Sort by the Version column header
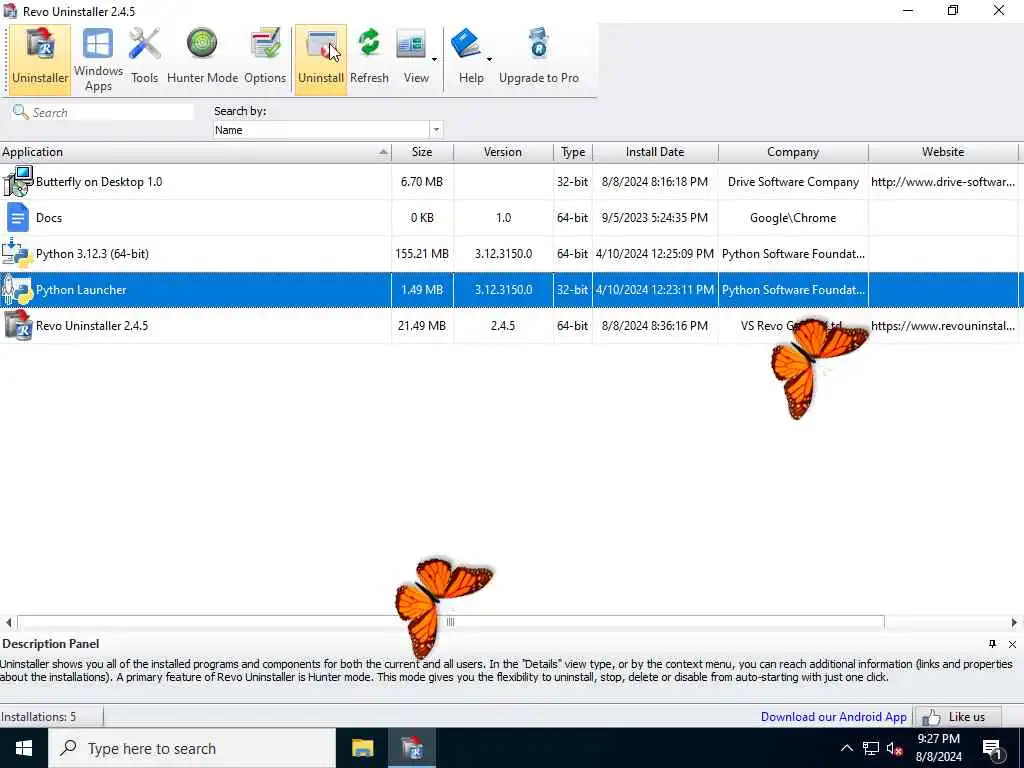This screenshot has height=768, width=1024. 503,152
